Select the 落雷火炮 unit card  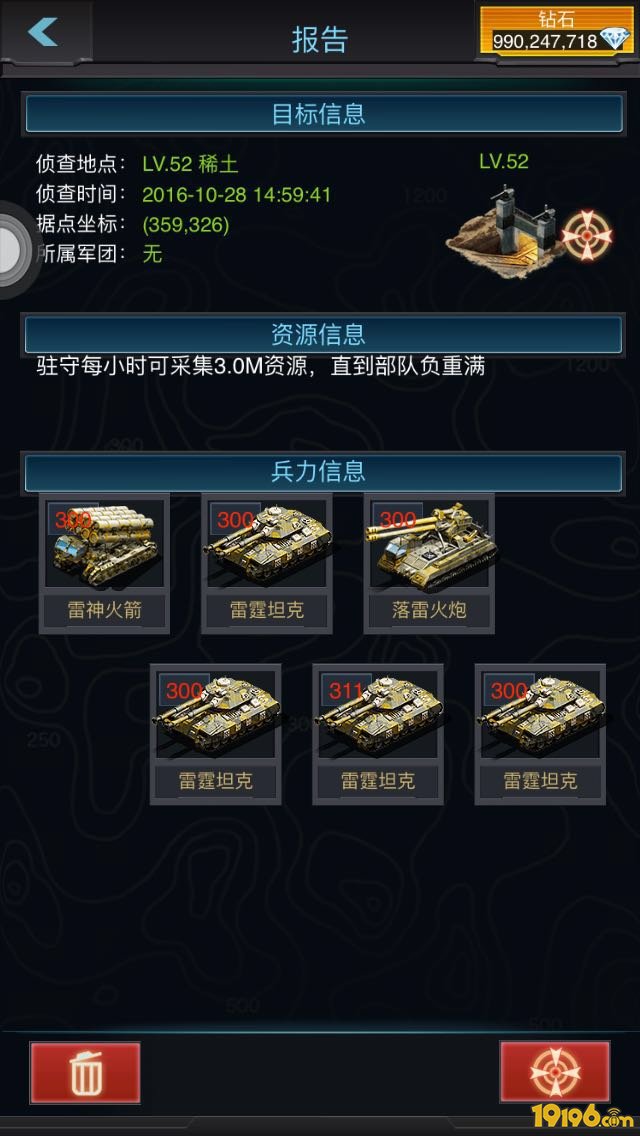[429, 564]
